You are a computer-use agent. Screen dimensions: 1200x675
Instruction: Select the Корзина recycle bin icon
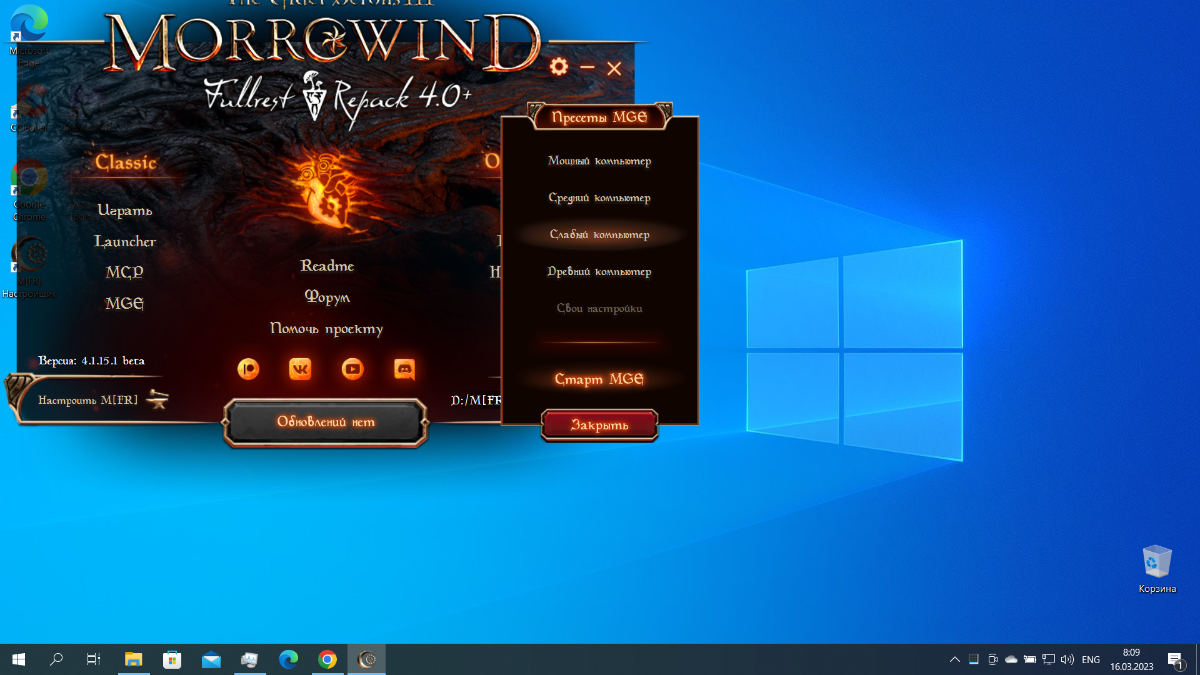[1157, 569]
